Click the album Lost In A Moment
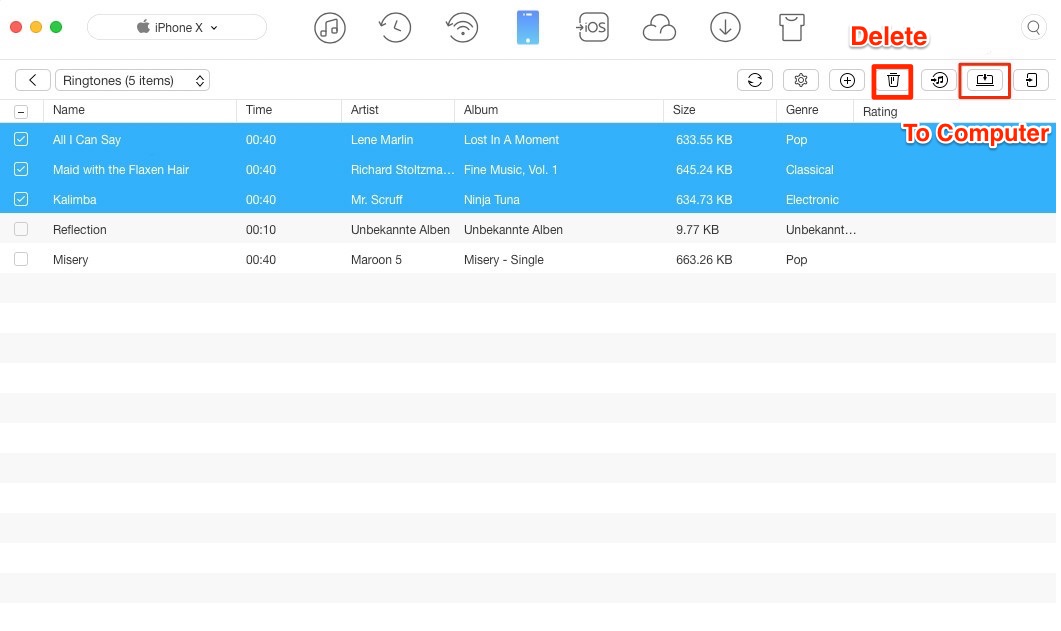This screenshot has width=1061, height=631. click(x=511, y=140)
